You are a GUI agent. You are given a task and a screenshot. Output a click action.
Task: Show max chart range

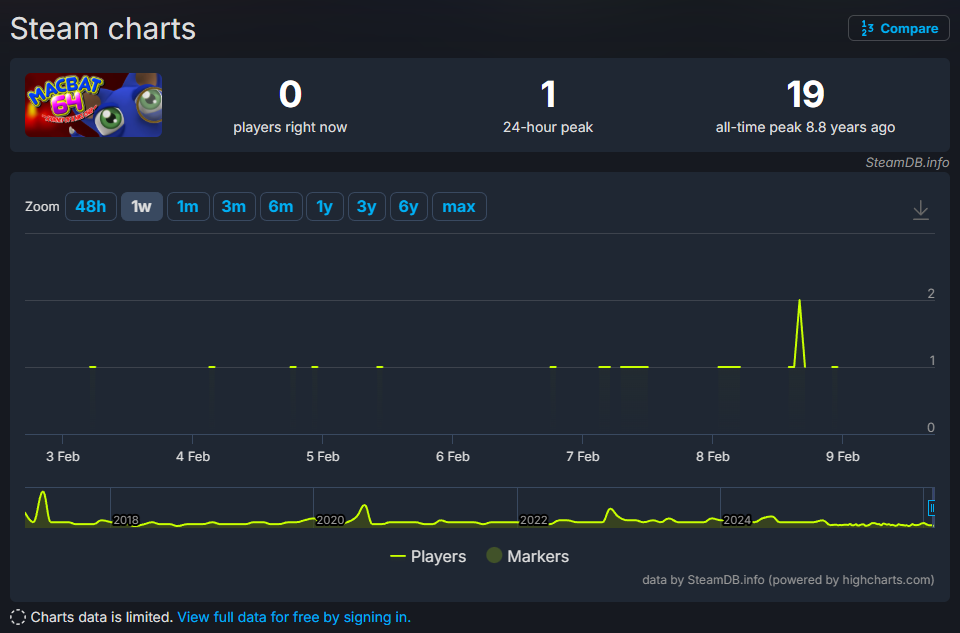459,206
